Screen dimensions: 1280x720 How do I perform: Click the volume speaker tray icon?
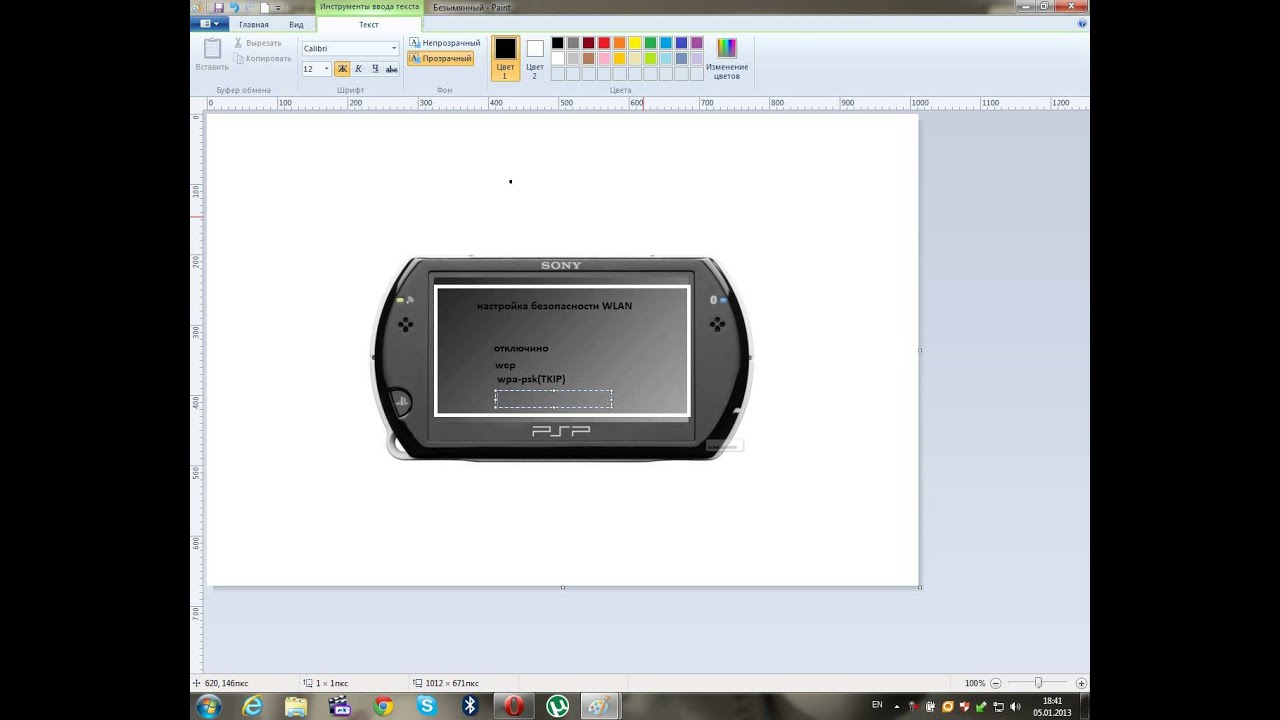pos(1016,706)
